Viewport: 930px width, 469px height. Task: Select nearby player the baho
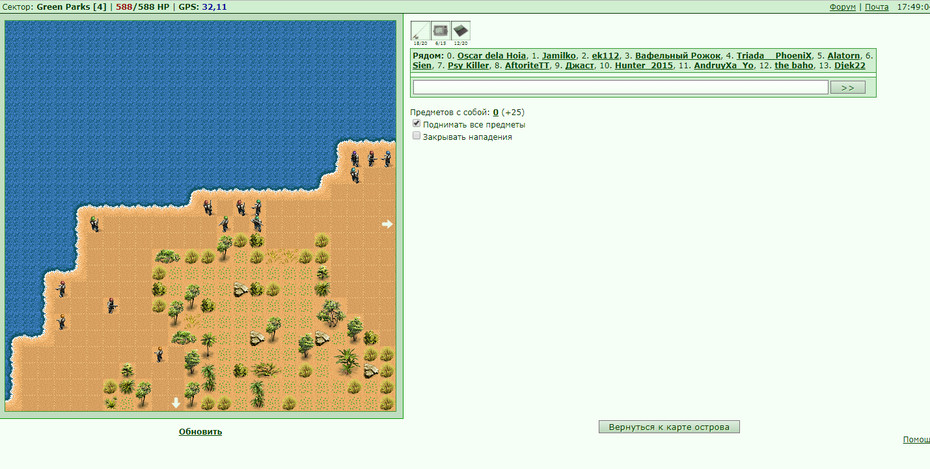pyautogui.click(x=794, y=65)
